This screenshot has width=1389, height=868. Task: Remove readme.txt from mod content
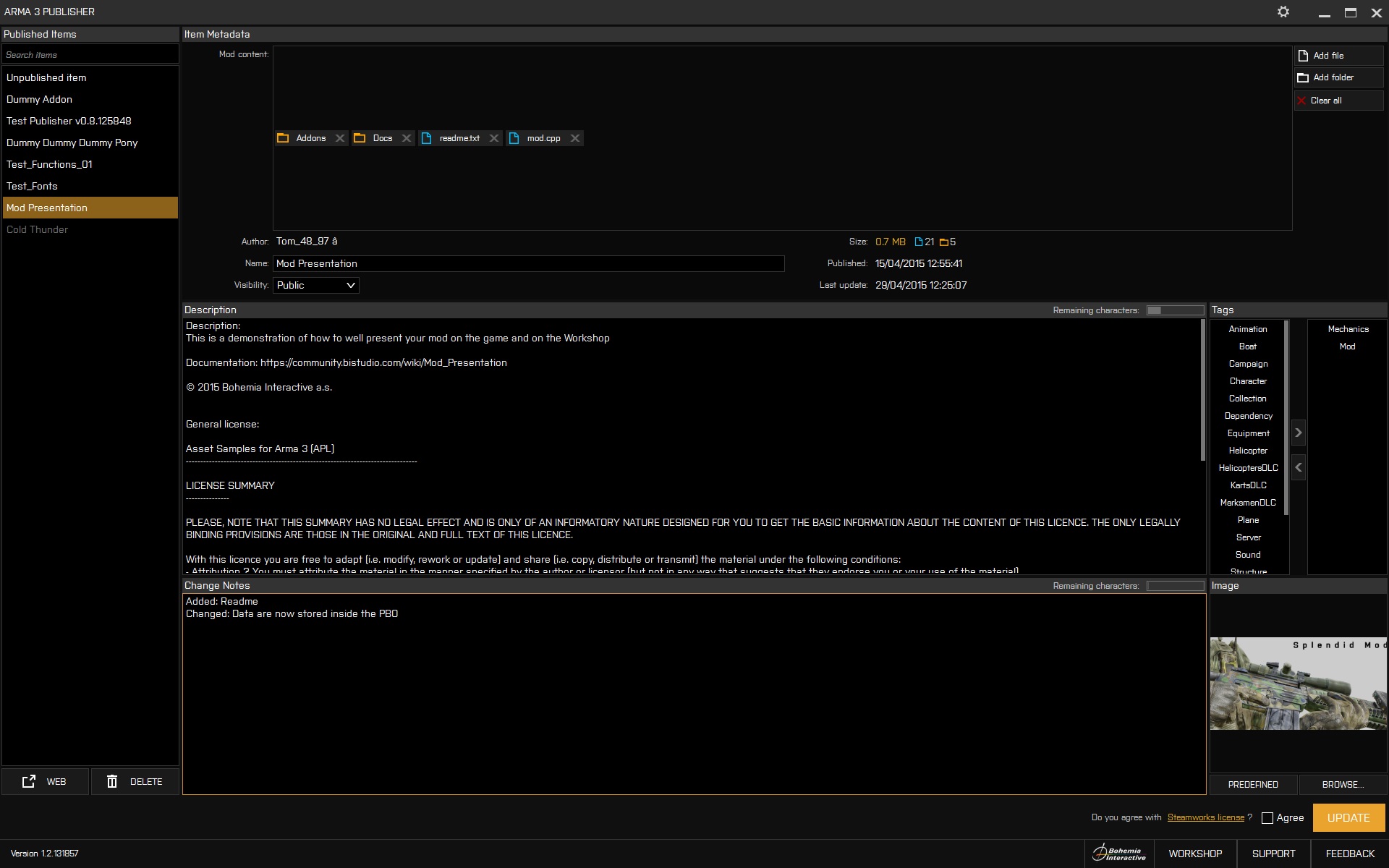[495, 137]
